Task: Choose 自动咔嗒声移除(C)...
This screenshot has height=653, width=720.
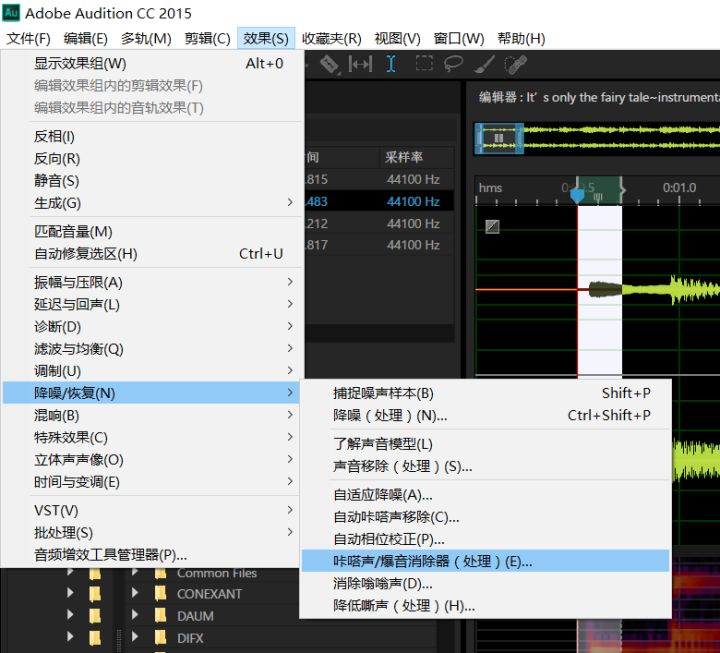Action: coord(485,517)
